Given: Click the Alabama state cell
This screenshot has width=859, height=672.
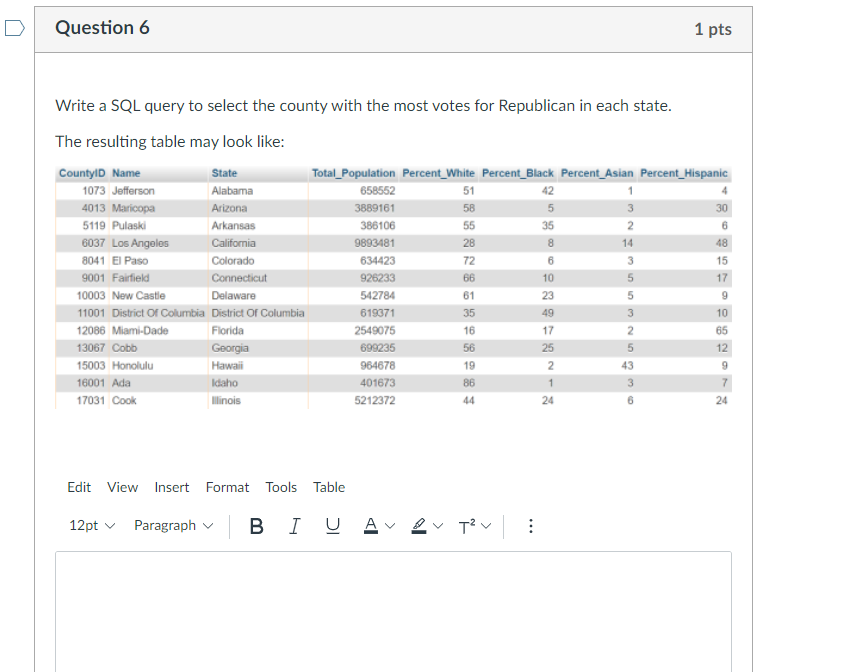Looking at the screenshot, I should (x=232, y=191).
